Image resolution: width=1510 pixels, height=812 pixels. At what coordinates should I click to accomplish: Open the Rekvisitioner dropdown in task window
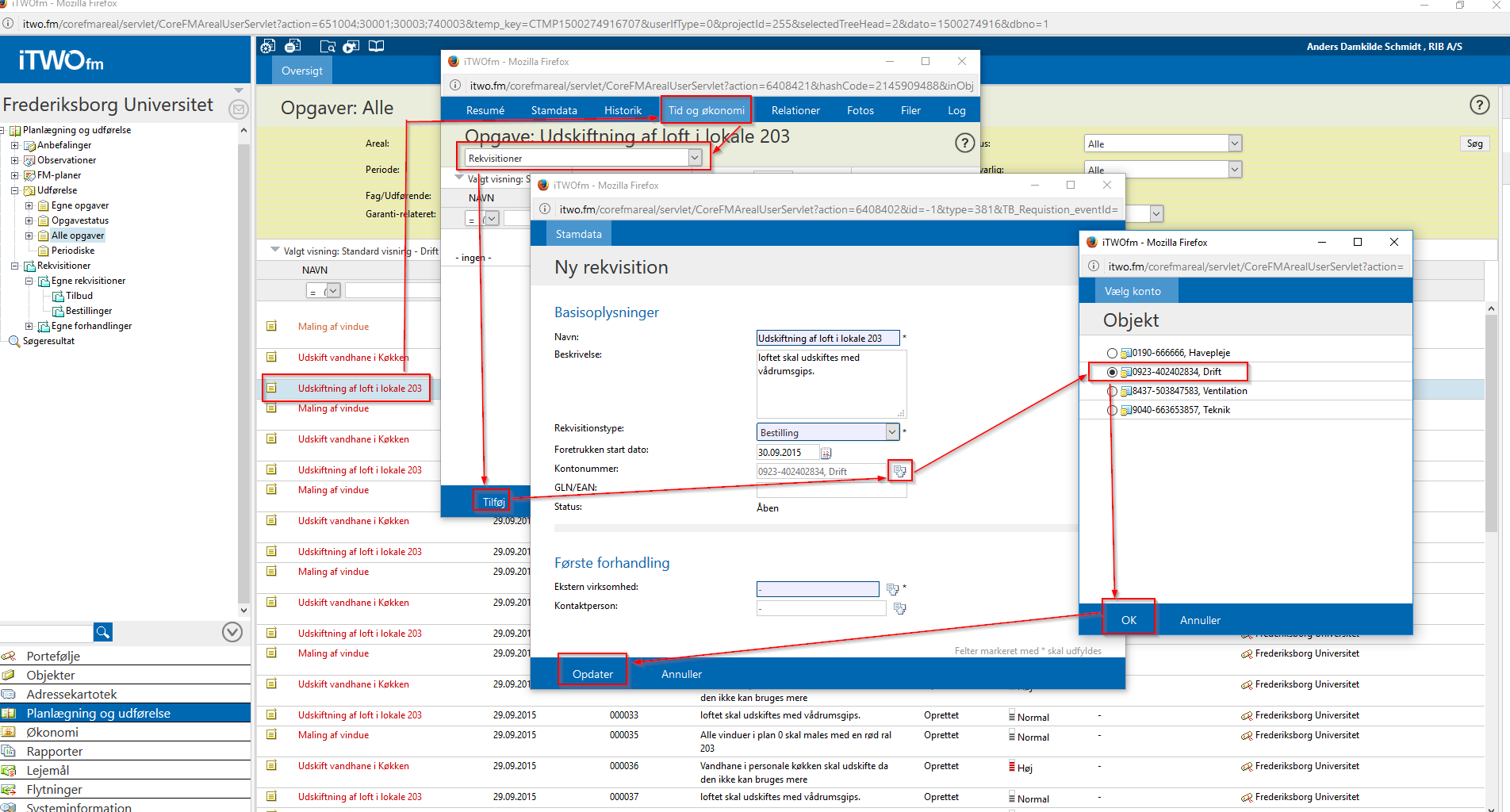tap(695, 158)
